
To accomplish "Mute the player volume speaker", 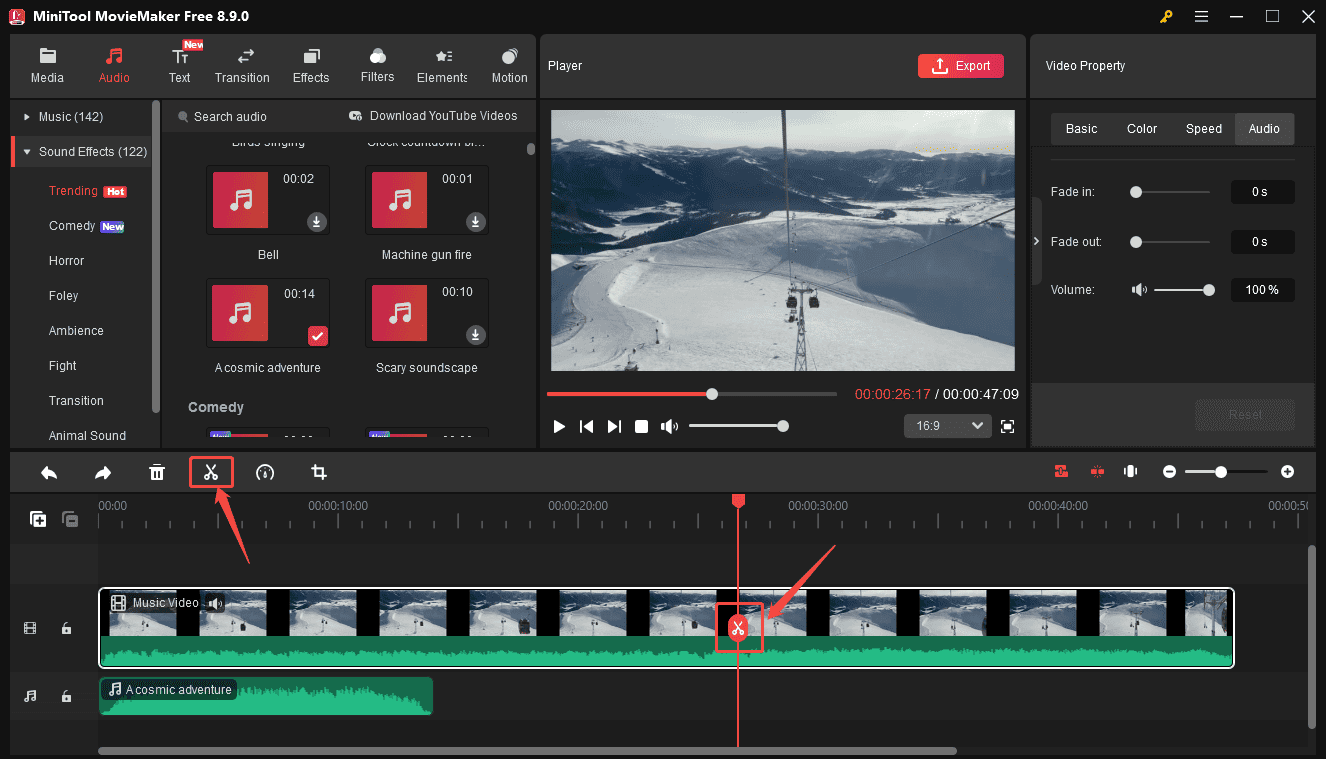I will (x=669, y=426).
